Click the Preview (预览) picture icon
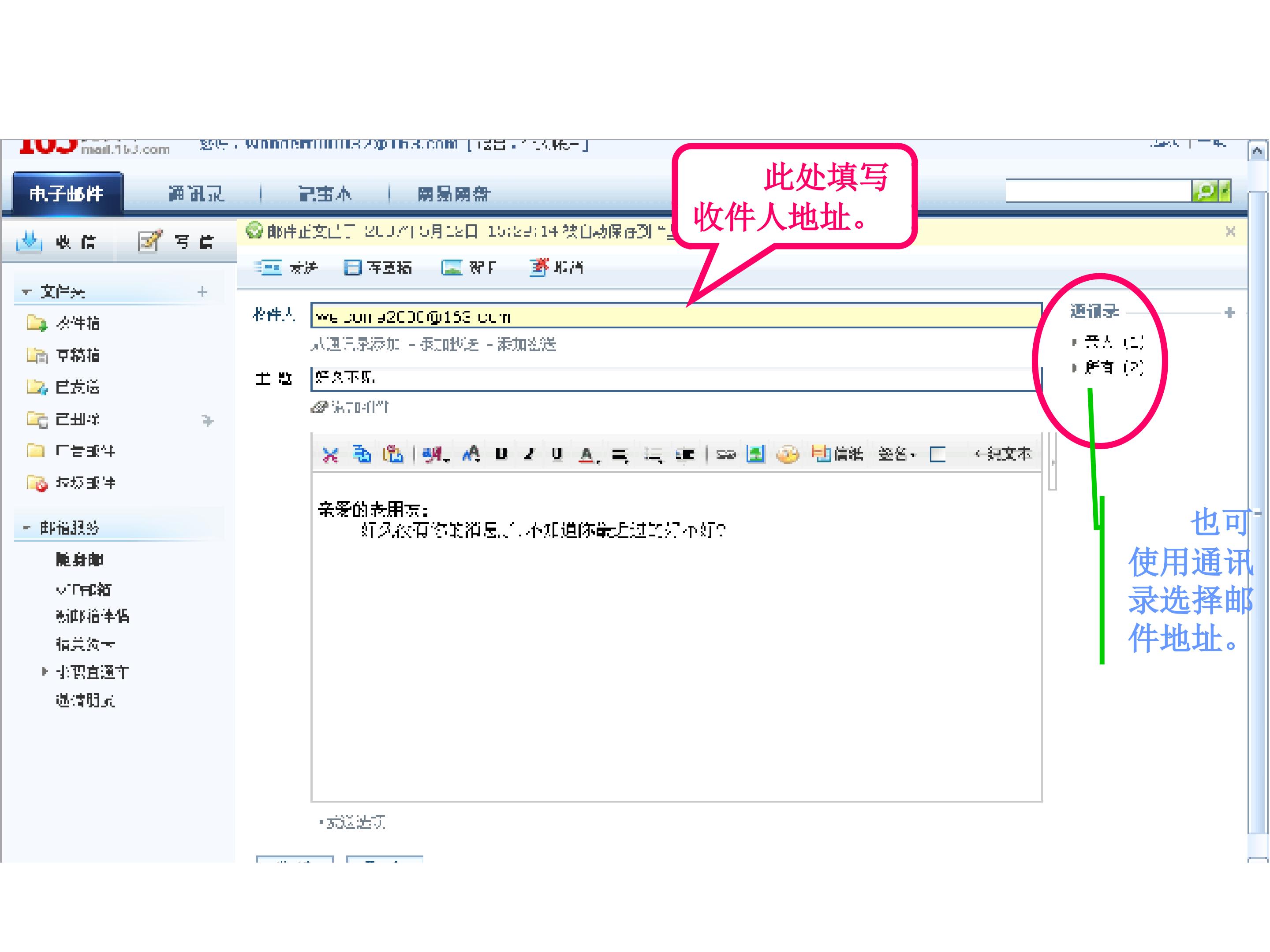The height and width of the screenshot is (952, 1270). click(x=452, y=268)
